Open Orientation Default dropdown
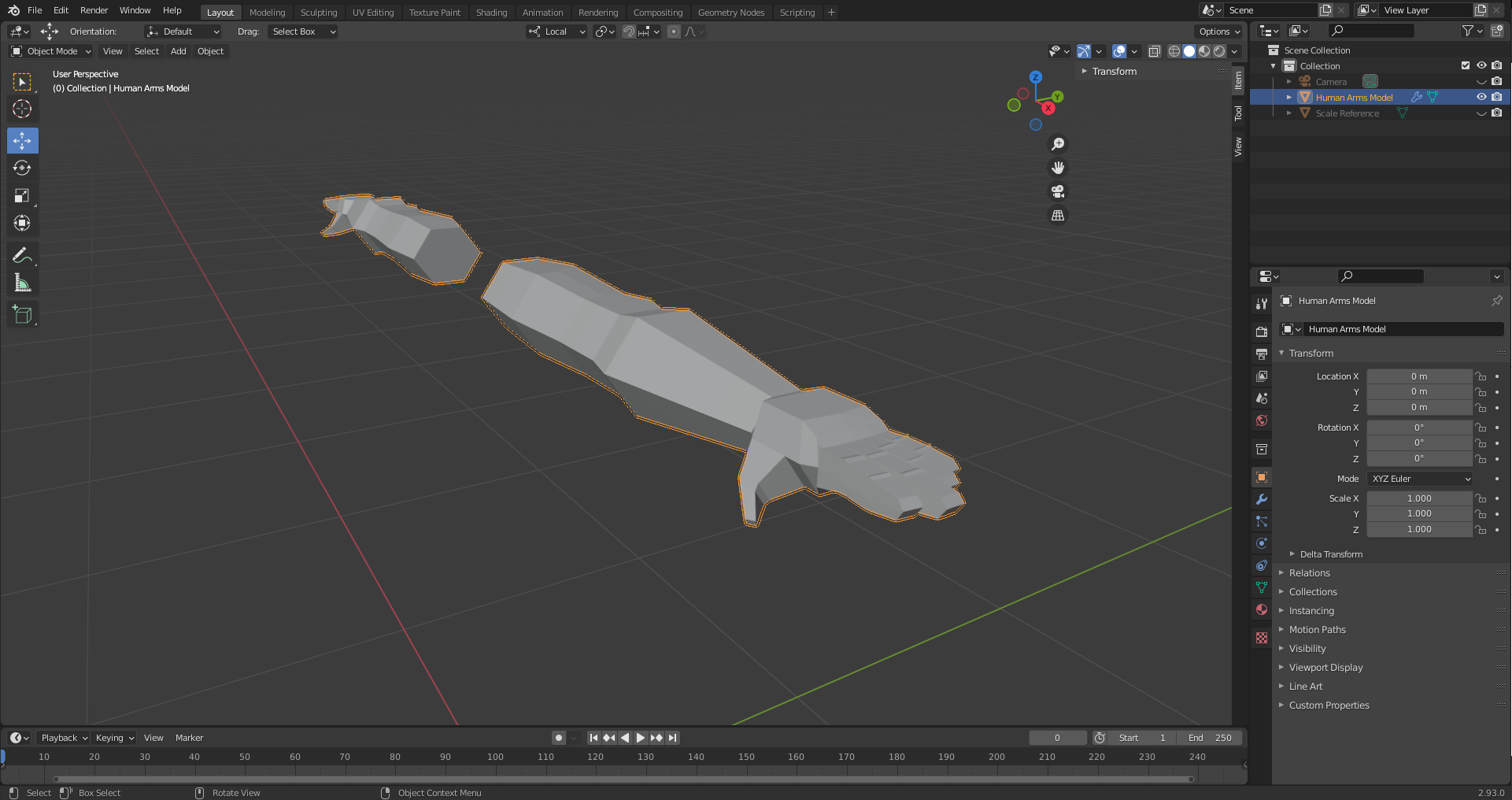 [x=183, y=31]
